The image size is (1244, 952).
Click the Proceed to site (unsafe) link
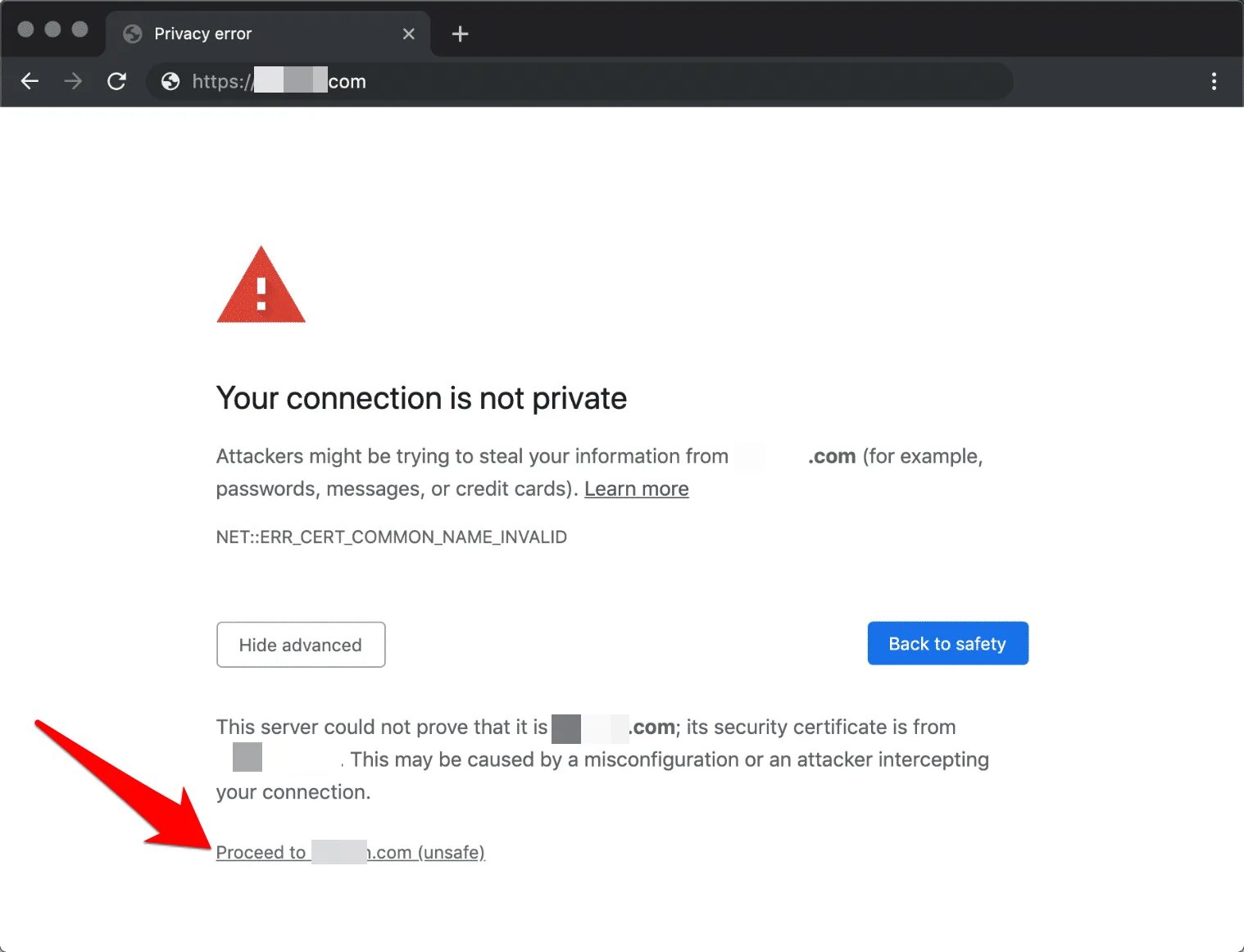click(x=350, y=852)
